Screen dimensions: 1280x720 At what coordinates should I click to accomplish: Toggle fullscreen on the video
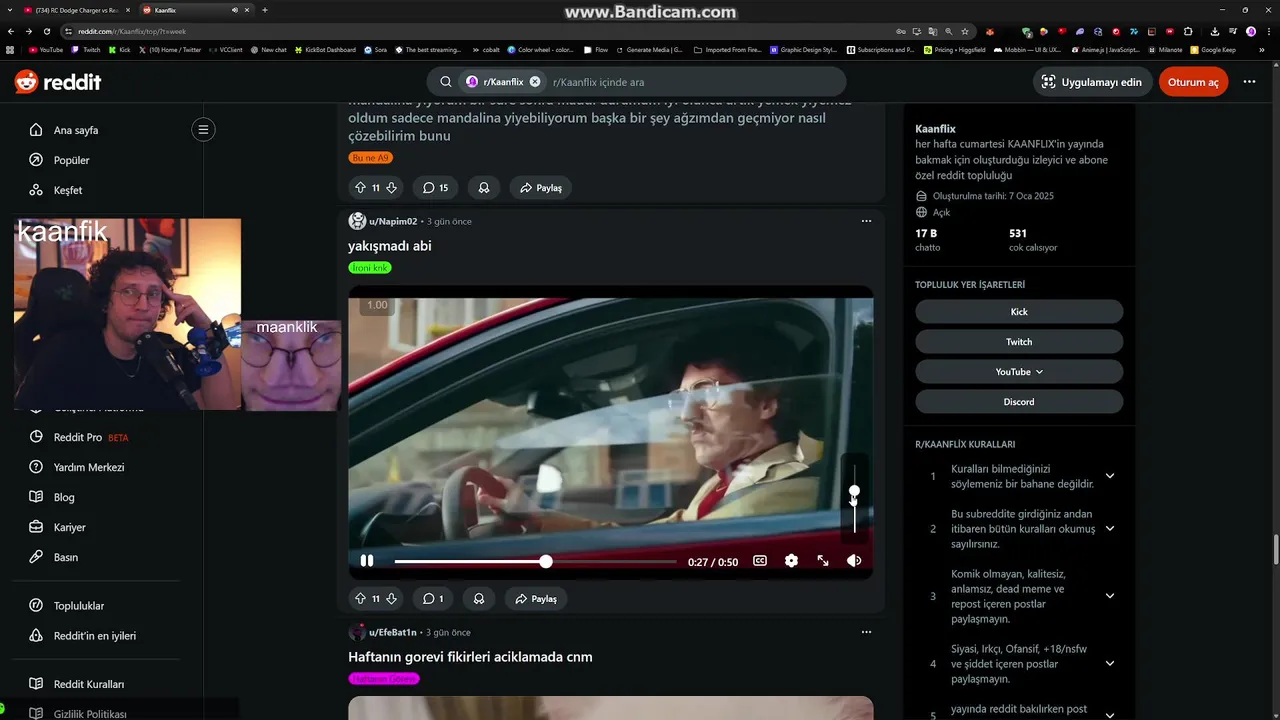click(823, 561)
